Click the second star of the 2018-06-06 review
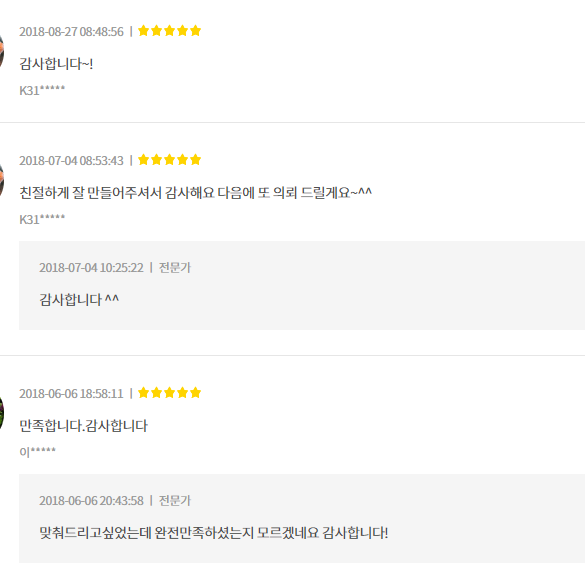 click(x=157, y=392)
